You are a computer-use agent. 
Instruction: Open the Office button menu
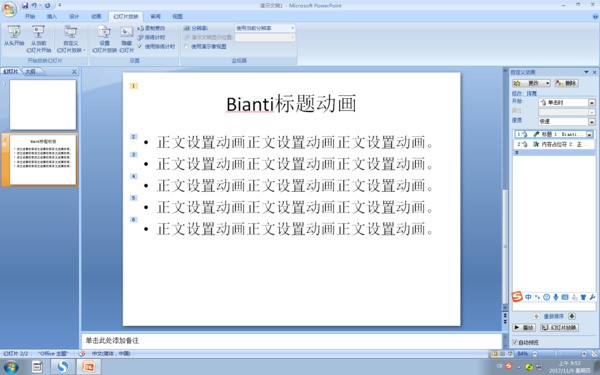tap(9, 9)
